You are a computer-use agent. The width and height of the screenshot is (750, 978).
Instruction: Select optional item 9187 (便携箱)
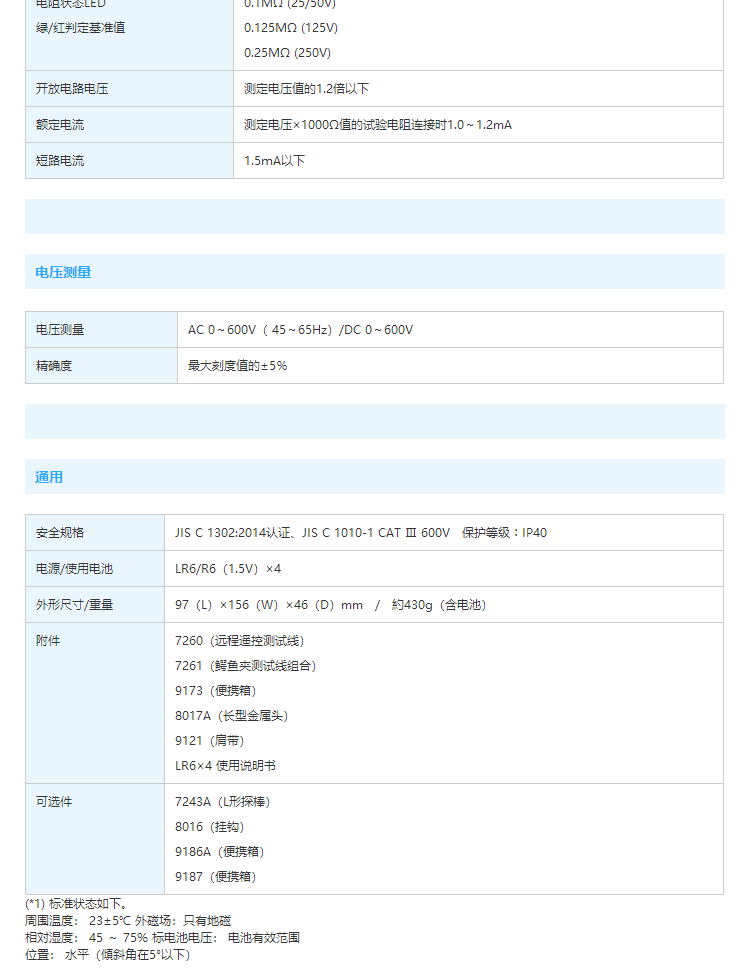click(x=215, y=876)
